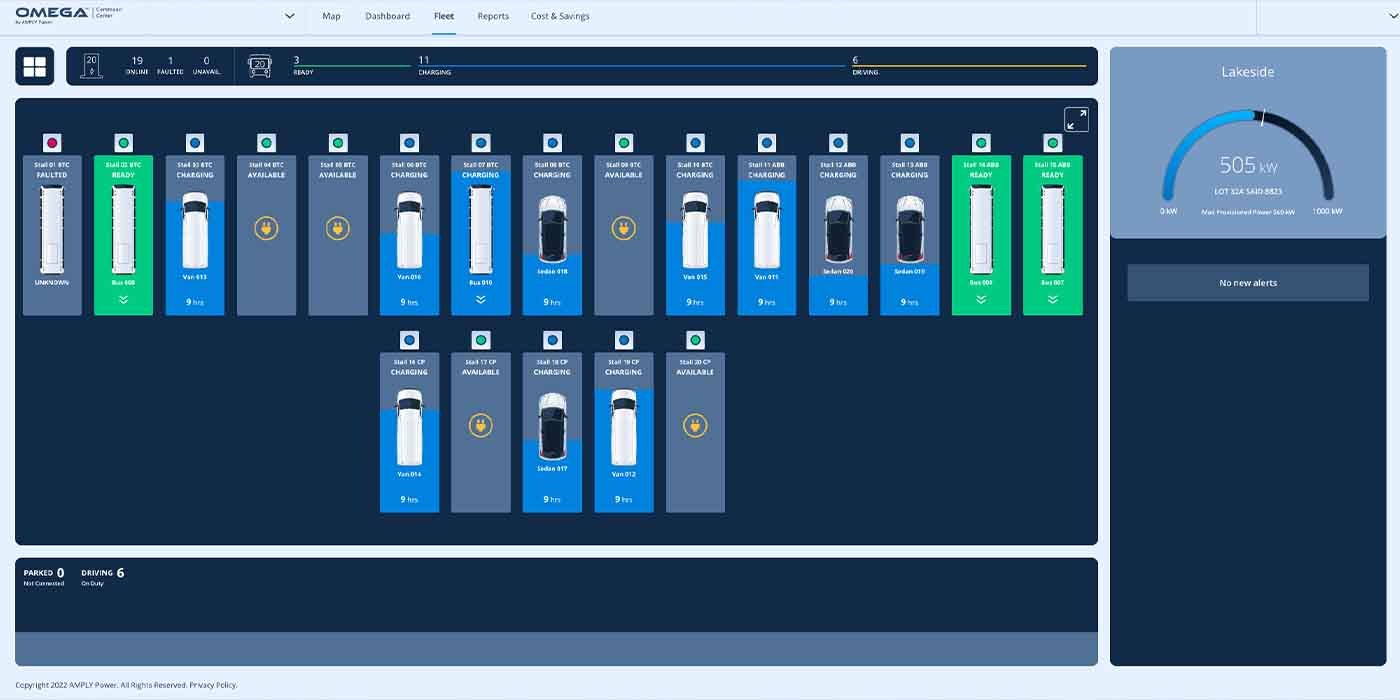Expand details chevron under Bus 008
Viewport: 1400px width, 700px height.
[x=124, y=299]
